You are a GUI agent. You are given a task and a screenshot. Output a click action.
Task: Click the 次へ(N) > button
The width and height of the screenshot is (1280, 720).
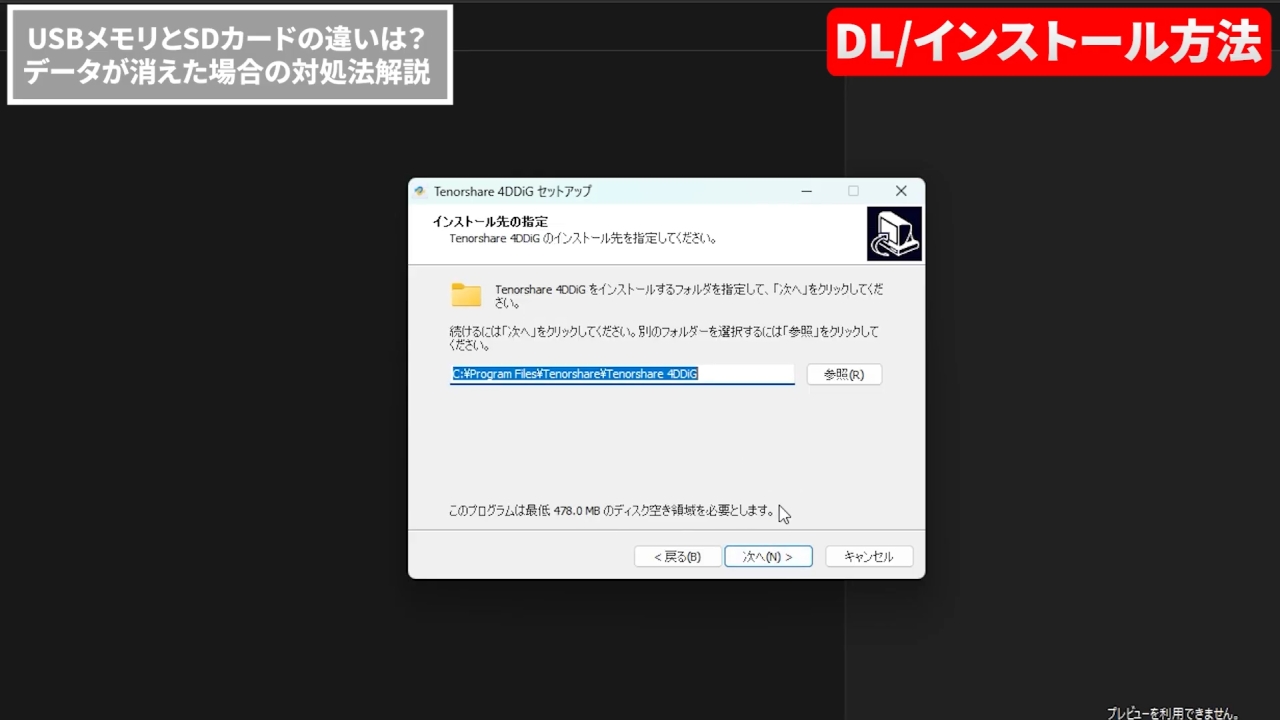[x=768, y=557]
